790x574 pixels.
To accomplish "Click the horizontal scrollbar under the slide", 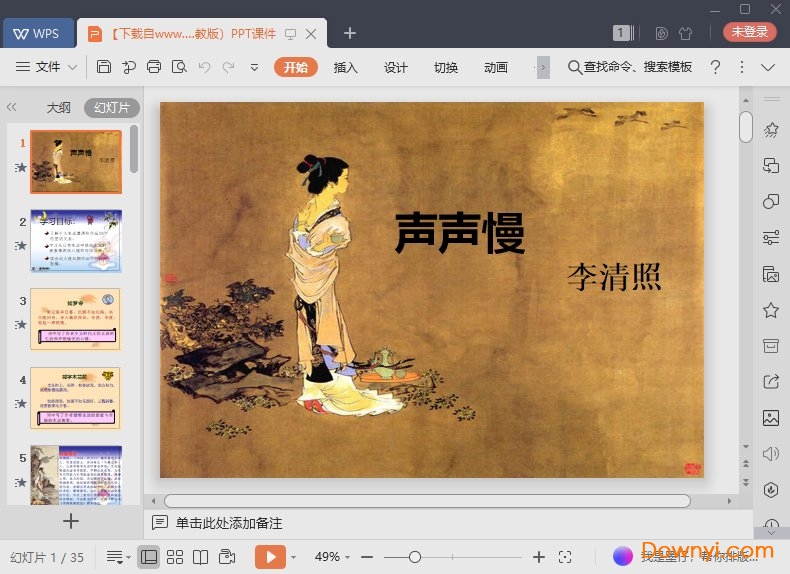I will pos(427,501).
